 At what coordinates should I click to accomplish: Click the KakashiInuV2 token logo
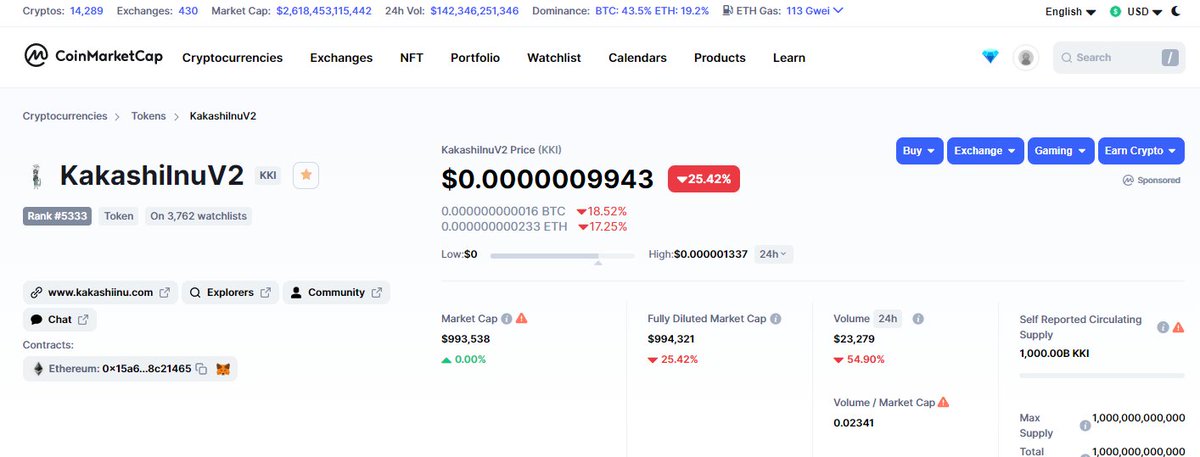(37, 177)
